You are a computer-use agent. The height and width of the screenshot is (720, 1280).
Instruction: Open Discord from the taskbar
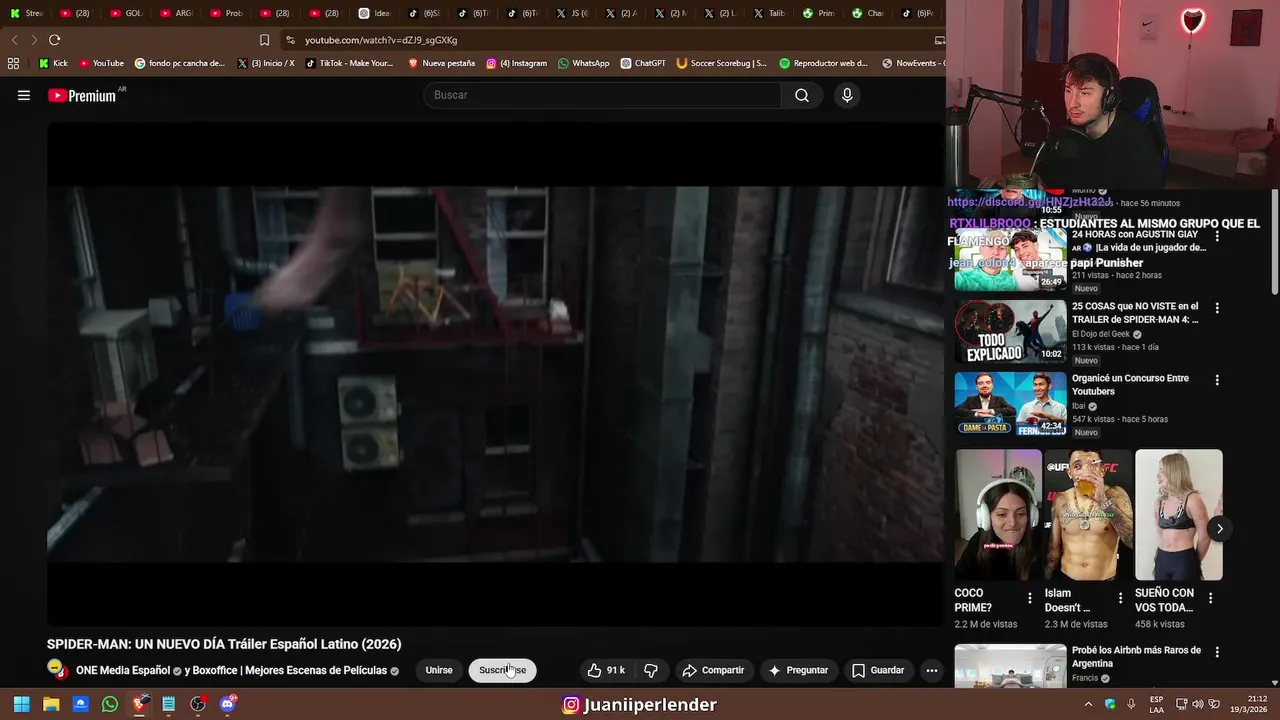pos(228,704)
